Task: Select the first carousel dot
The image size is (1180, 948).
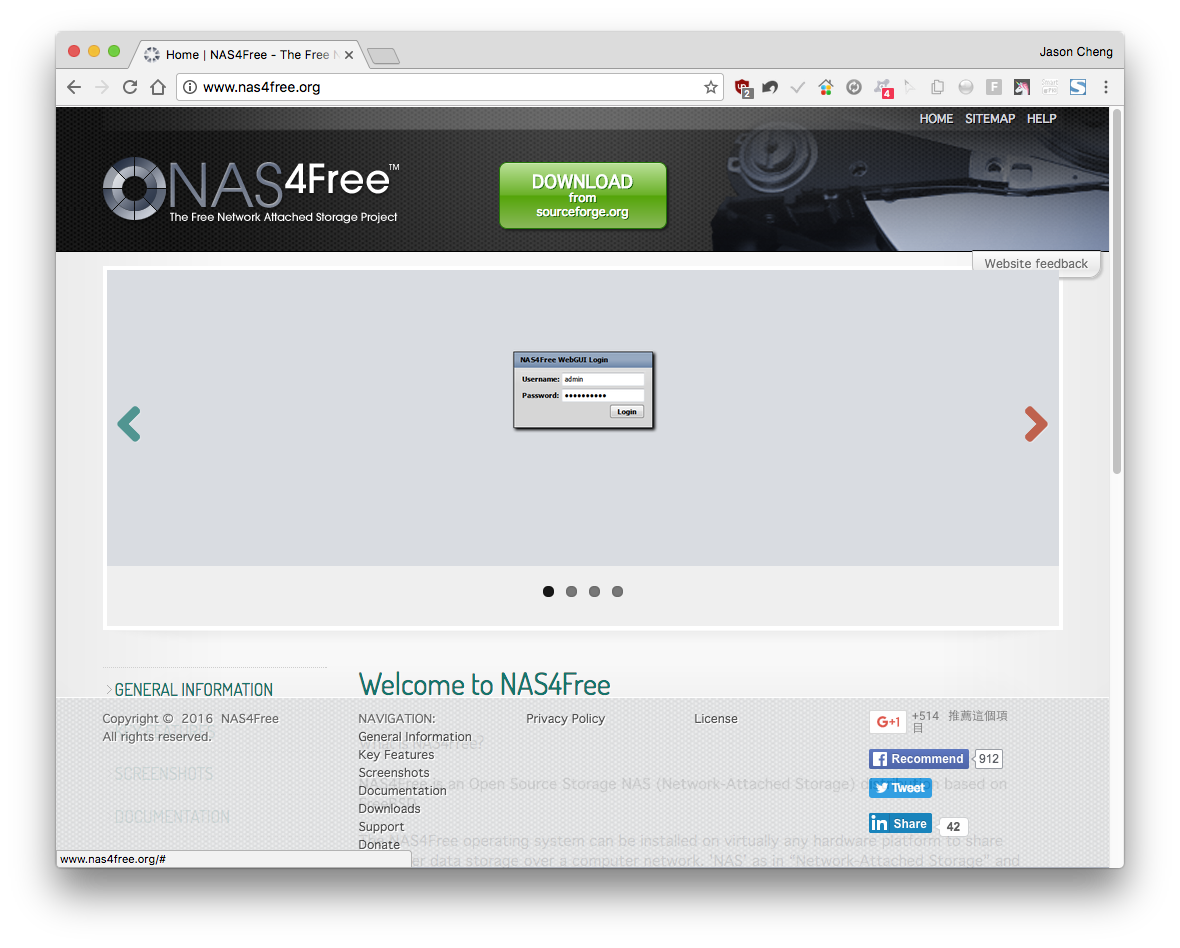Action: [x=549, y=591]
